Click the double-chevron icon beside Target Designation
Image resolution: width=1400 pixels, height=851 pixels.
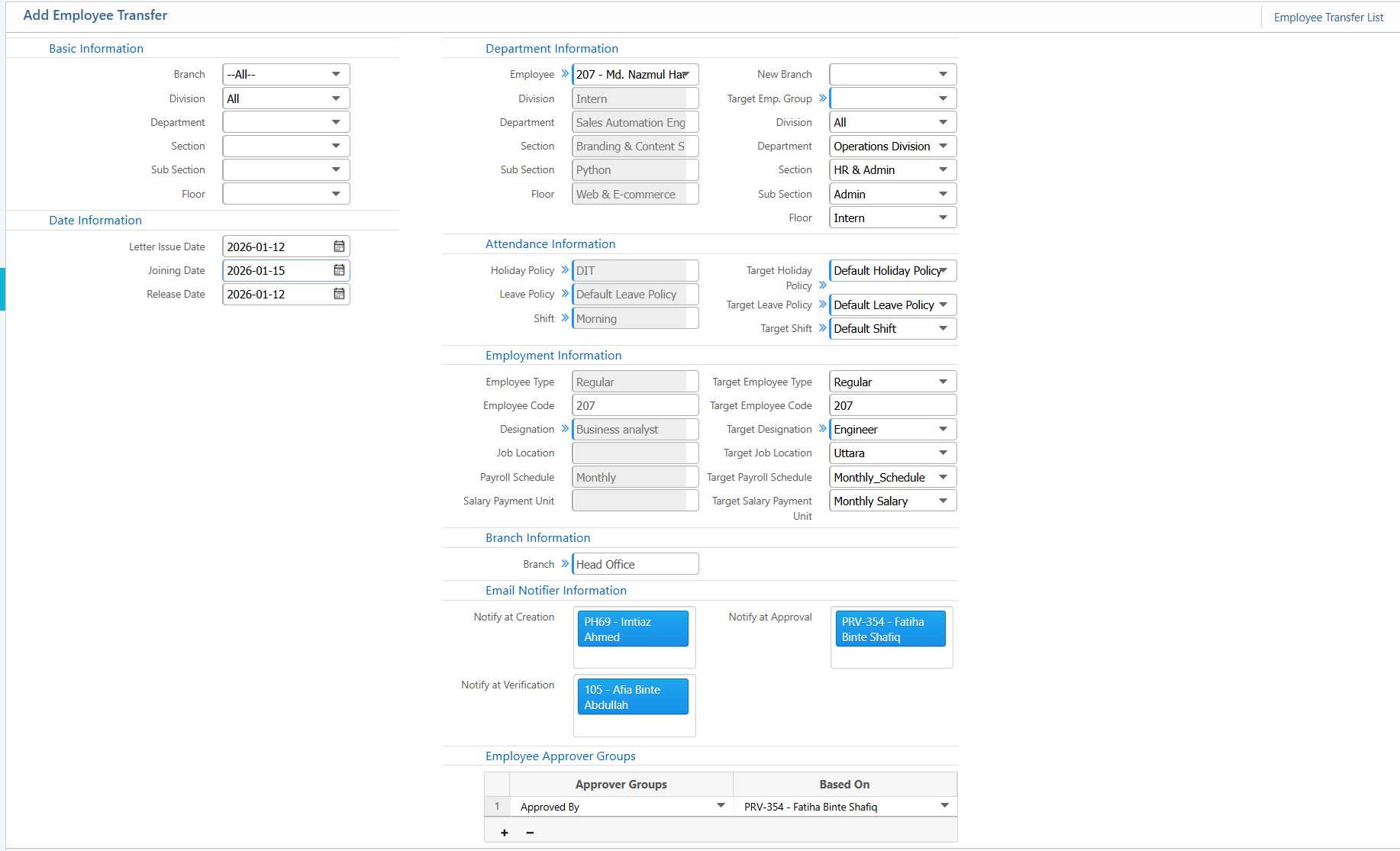click(x=822, y=429)
